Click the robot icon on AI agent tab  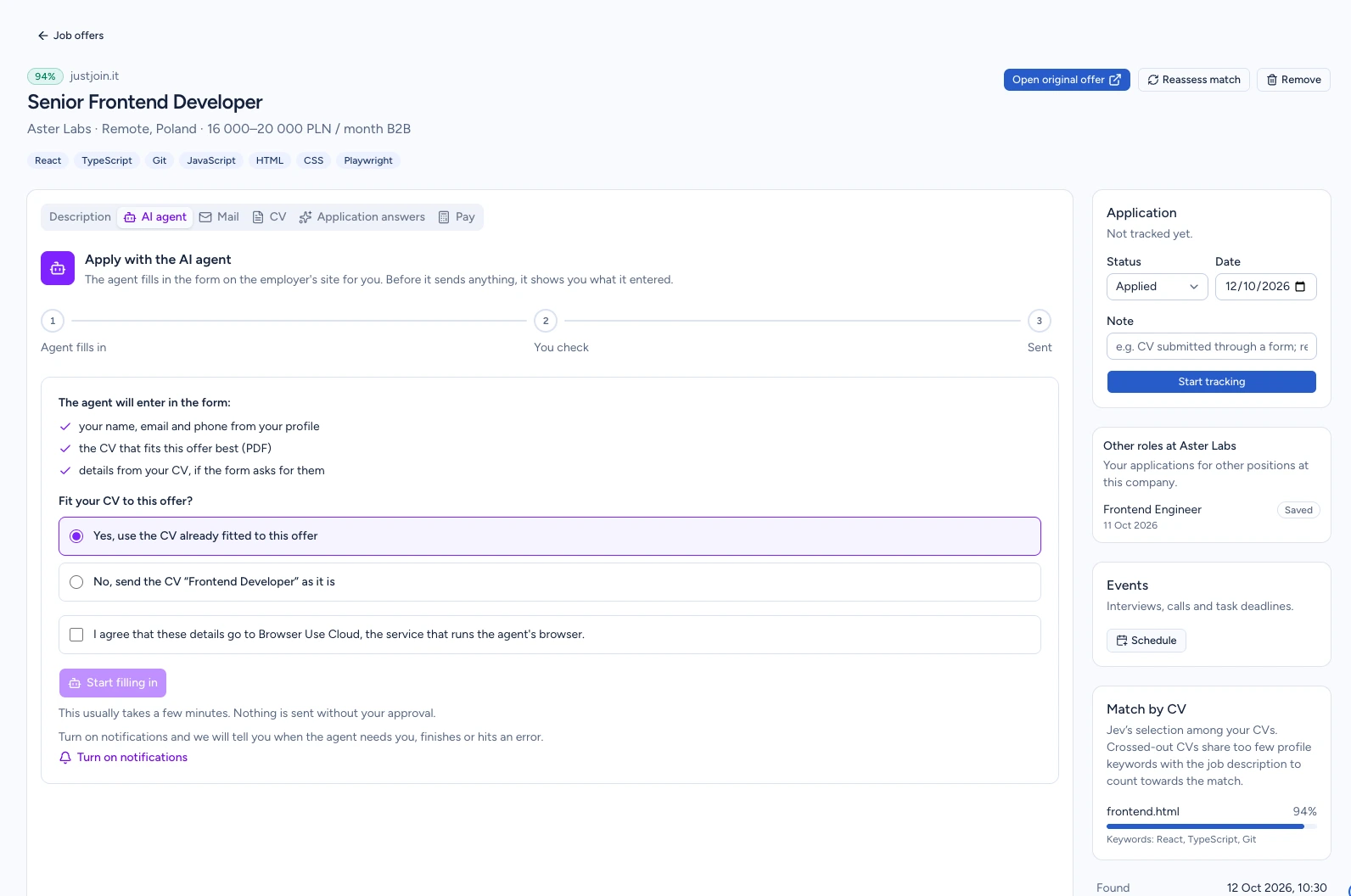130,217
